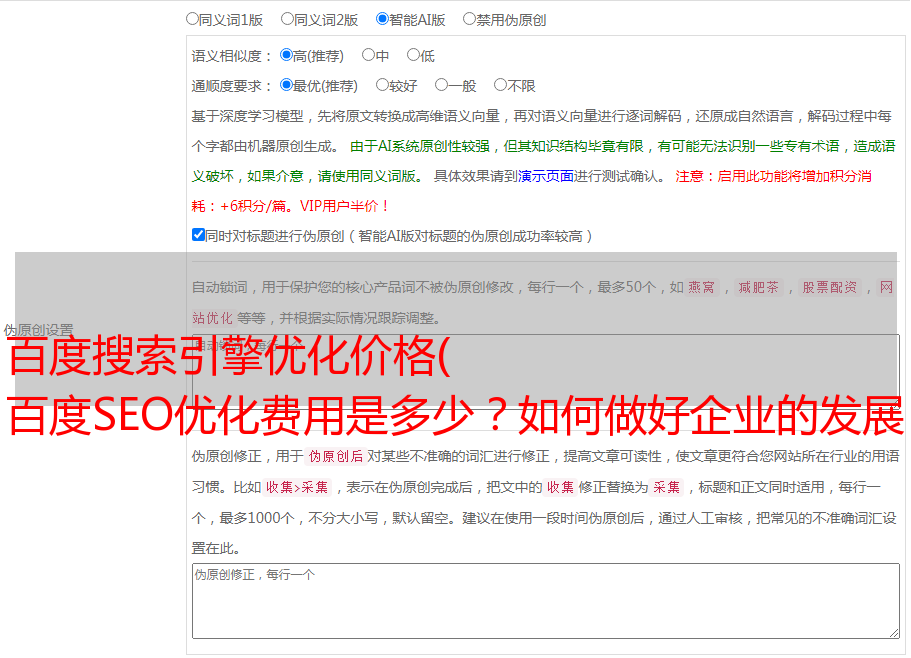The height and width of the screenshot is (658, 911).
Task: Set 通顺度要求 to 最优(推荐)
Action: [x=286, y=85]
